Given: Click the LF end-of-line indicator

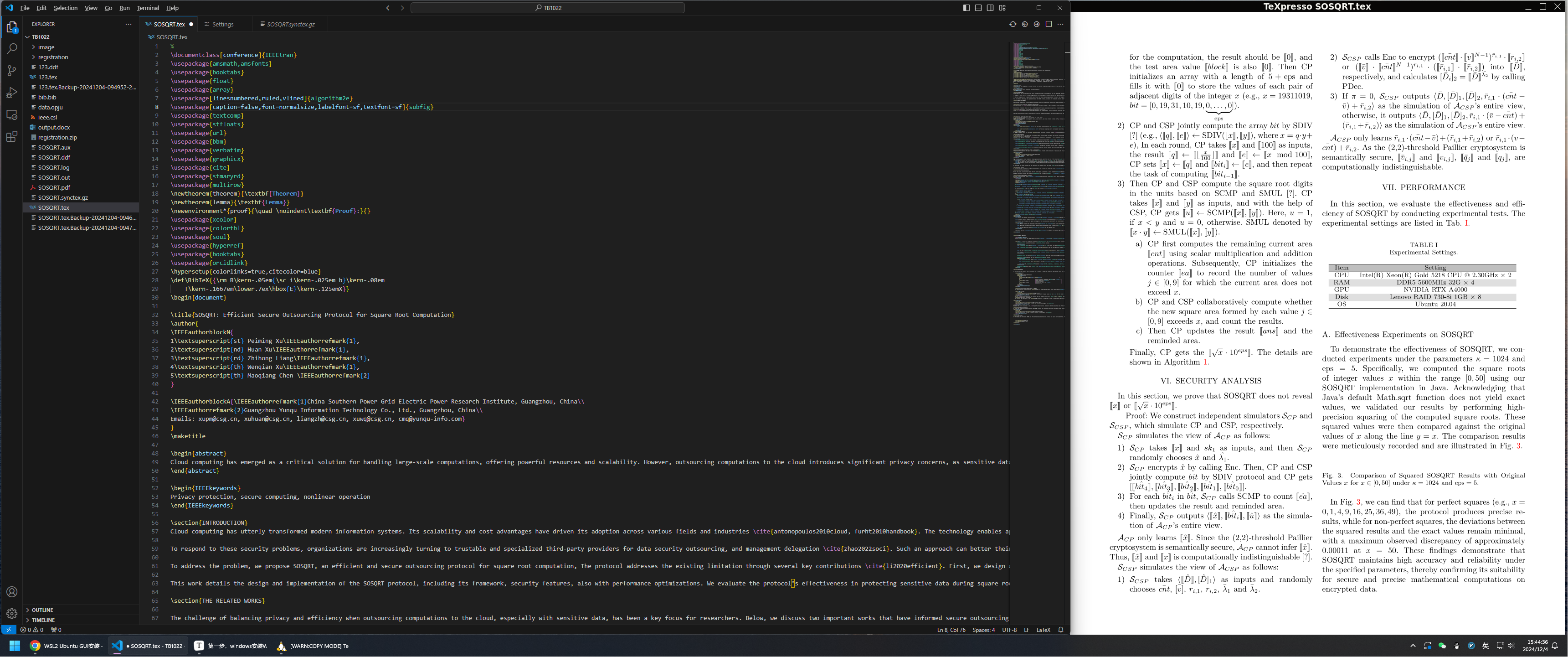Looking at the screenshot, I should pos(1026,630).
